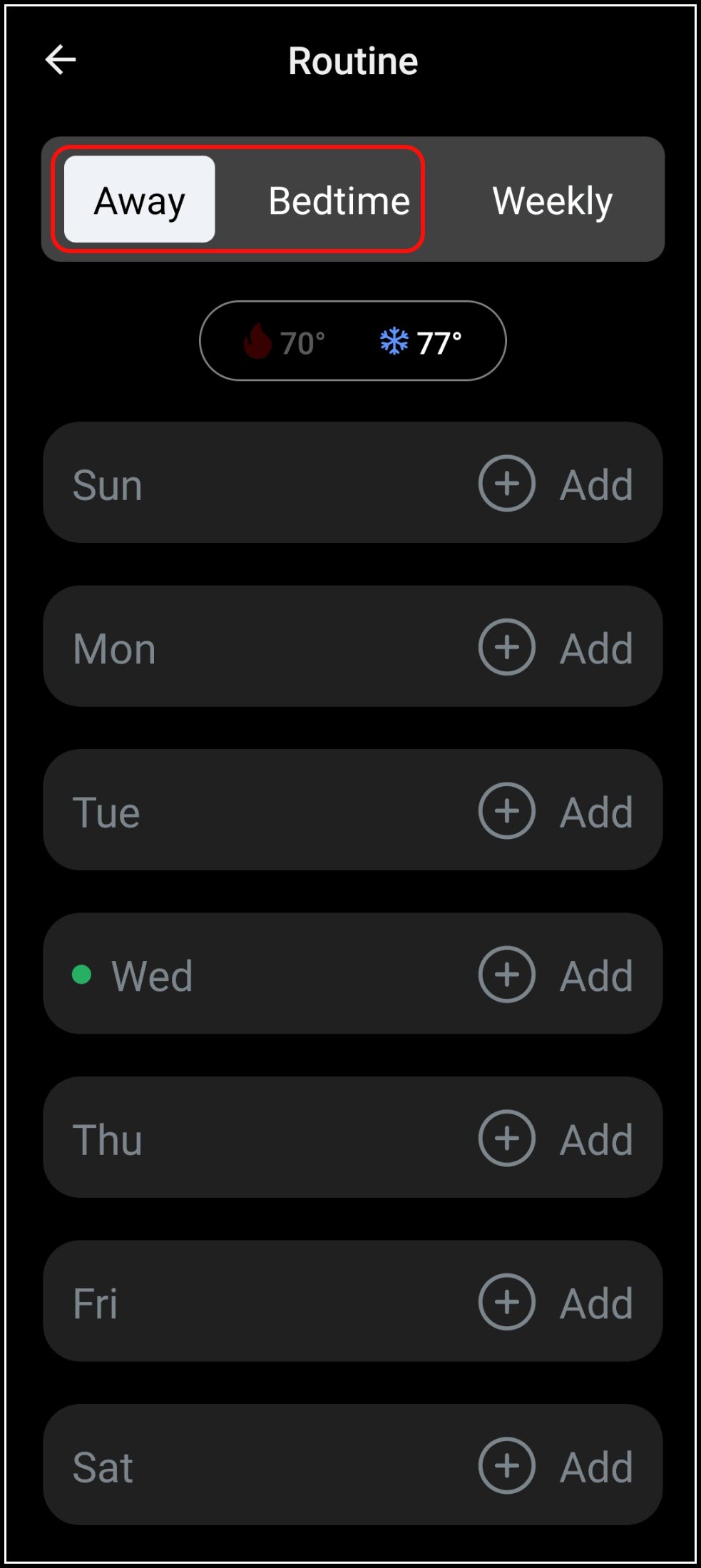The image size is (701, 1568).
Task: Click the plus icon for Fri
Action: click(x=507, y=1302)
